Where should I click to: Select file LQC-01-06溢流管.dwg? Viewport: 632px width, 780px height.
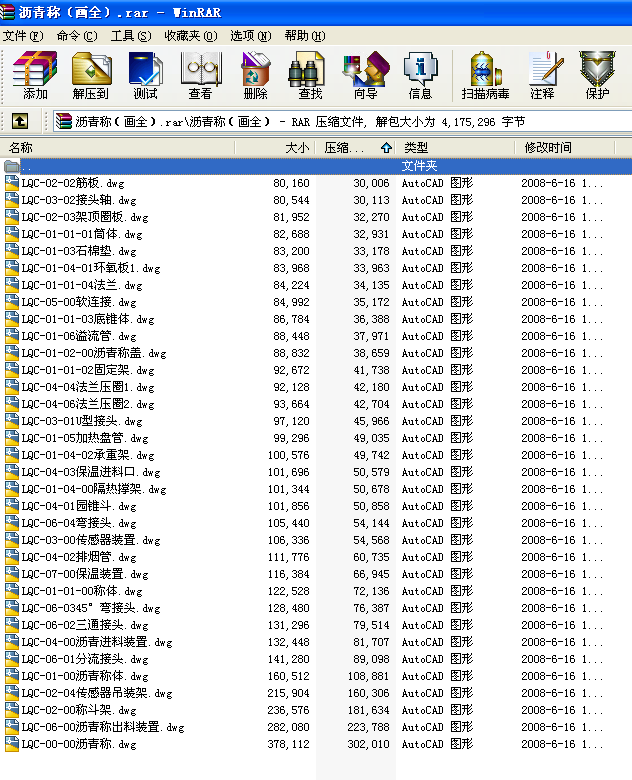pos(79,336)
